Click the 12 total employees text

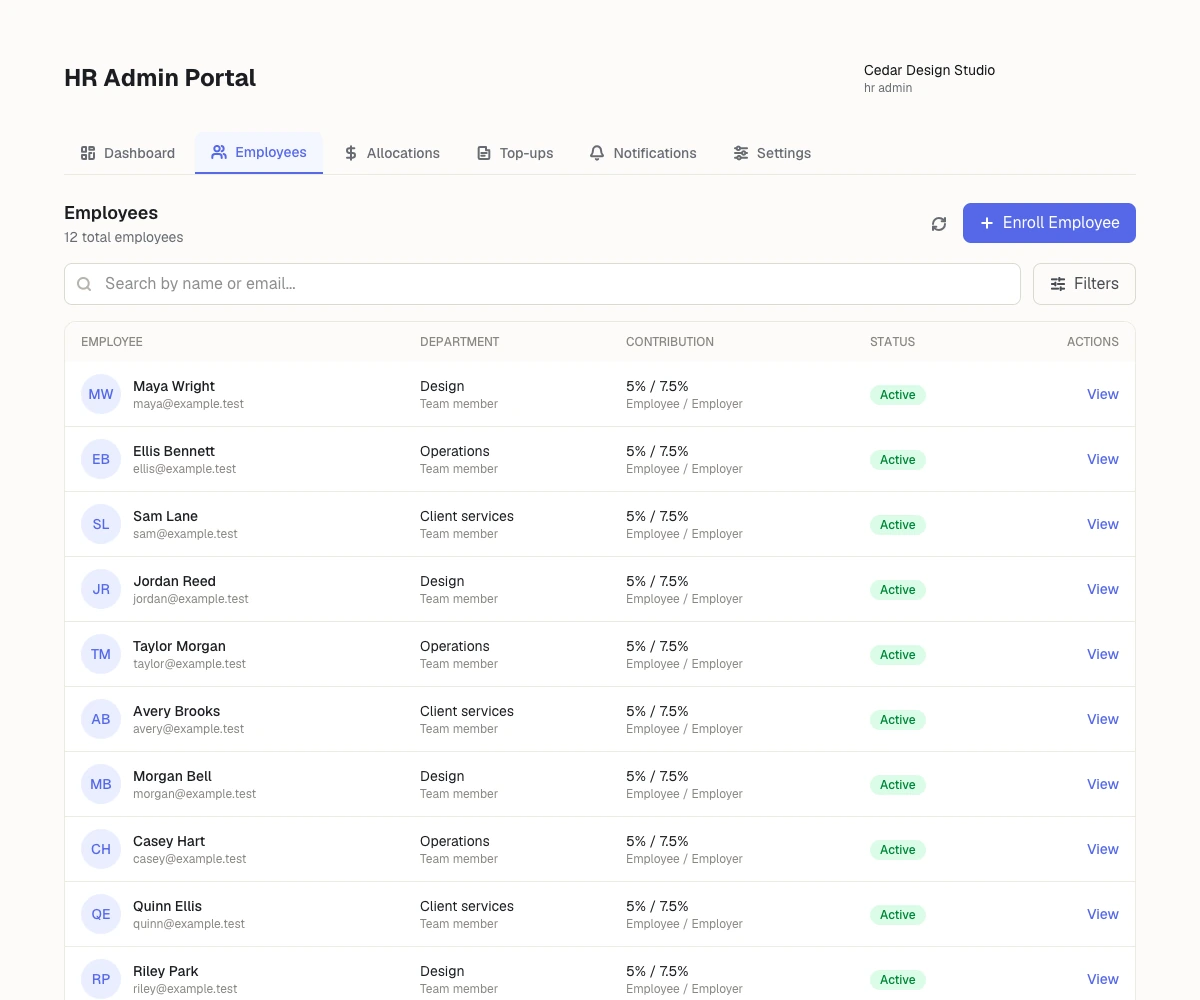coord(124,238)
